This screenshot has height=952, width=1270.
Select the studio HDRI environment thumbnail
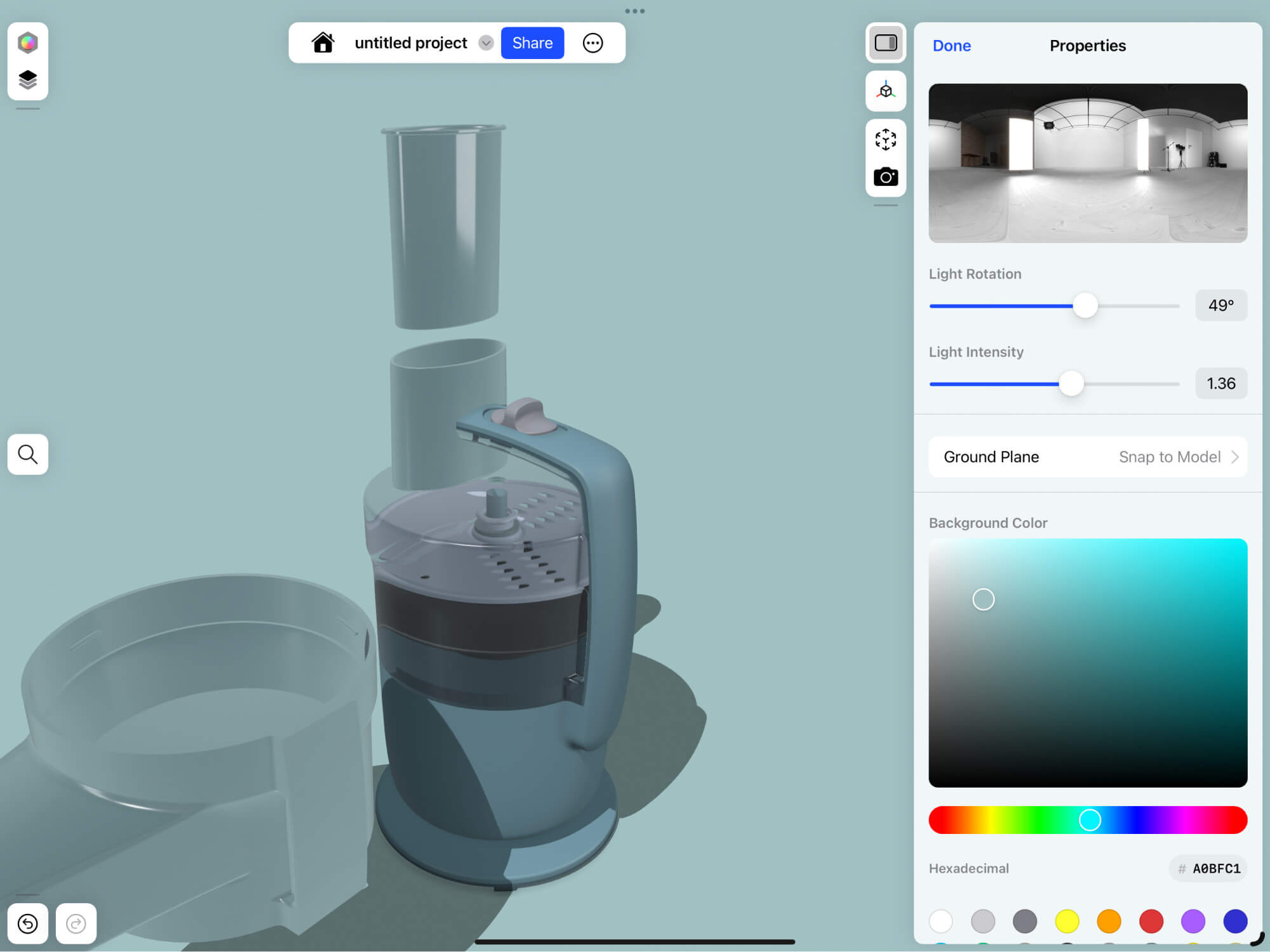coord(1087,163)
